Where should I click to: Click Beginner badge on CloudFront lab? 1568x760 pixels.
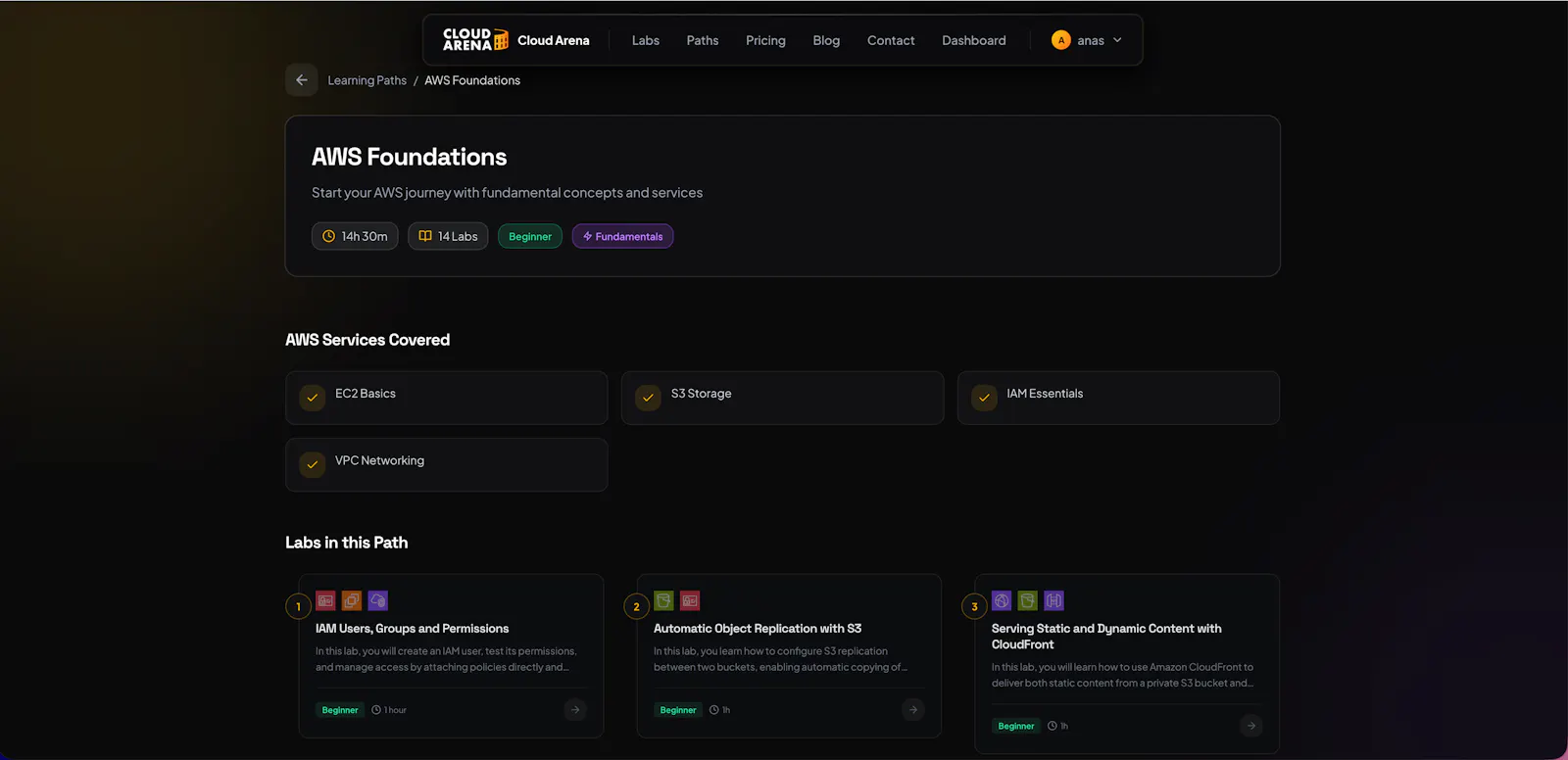point(1016,726)
